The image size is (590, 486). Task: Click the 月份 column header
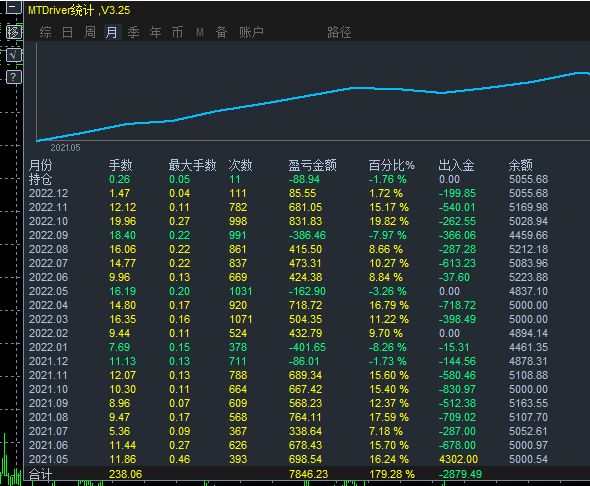(x=41, y=165)
